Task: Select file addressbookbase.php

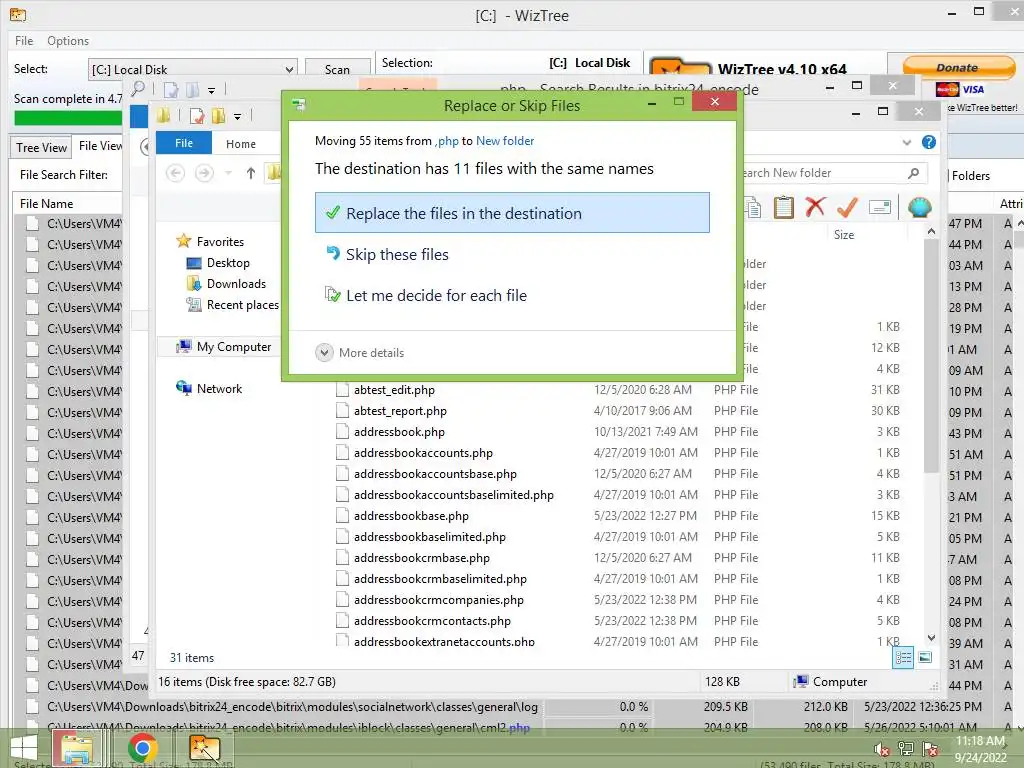Action: click(411, 515)
